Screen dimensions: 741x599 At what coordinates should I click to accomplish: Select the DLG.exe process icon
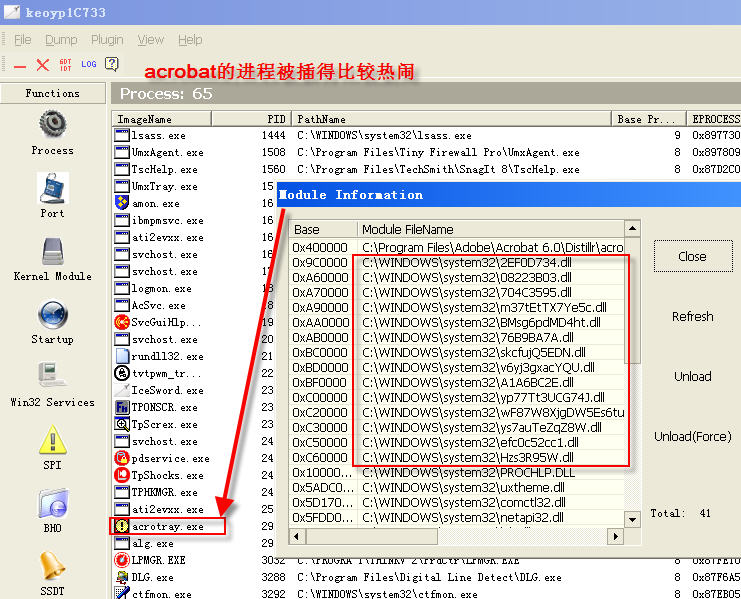click(x=121, y=577)
